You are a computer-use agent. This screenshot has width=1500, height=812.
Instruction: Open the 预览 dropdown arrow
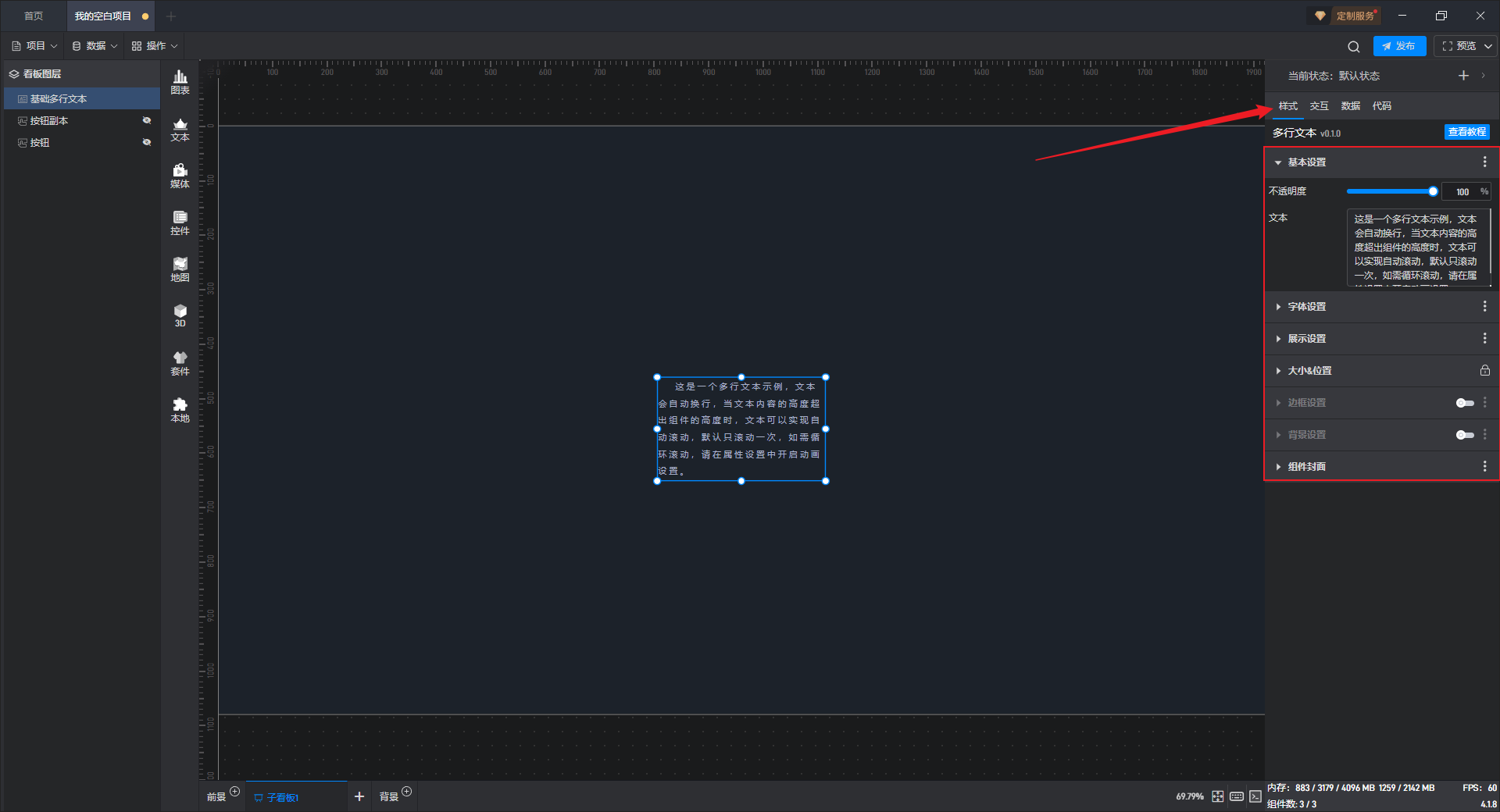(x=1488, y=46)
